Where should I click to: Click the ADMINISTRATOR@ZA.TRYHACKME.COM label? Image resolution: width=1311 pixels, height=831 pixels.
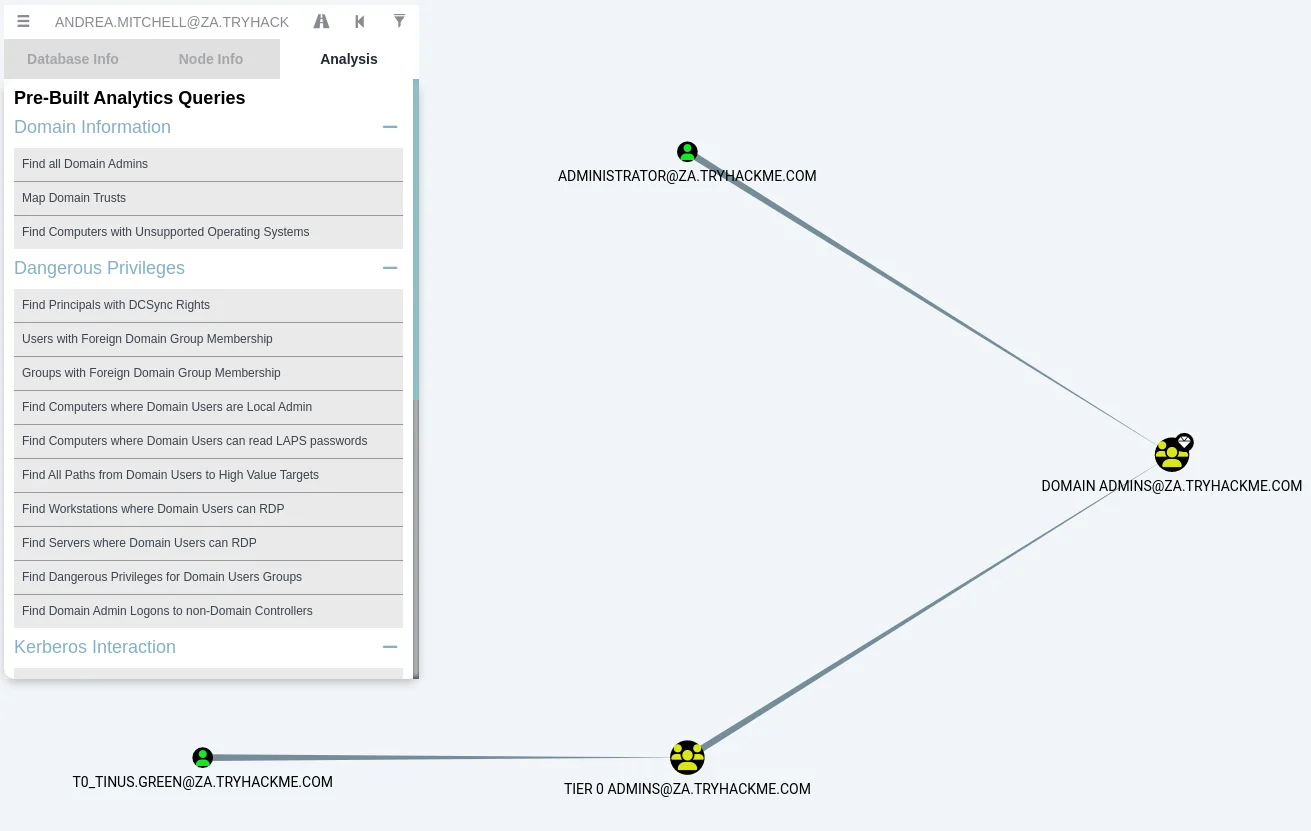(687, 176)
